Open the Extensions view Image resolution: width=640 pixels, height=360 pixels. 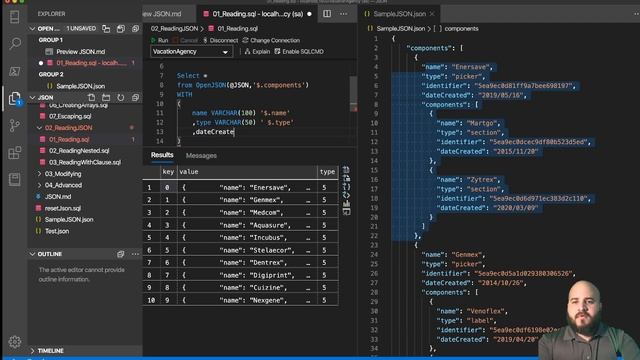point(15,153)
